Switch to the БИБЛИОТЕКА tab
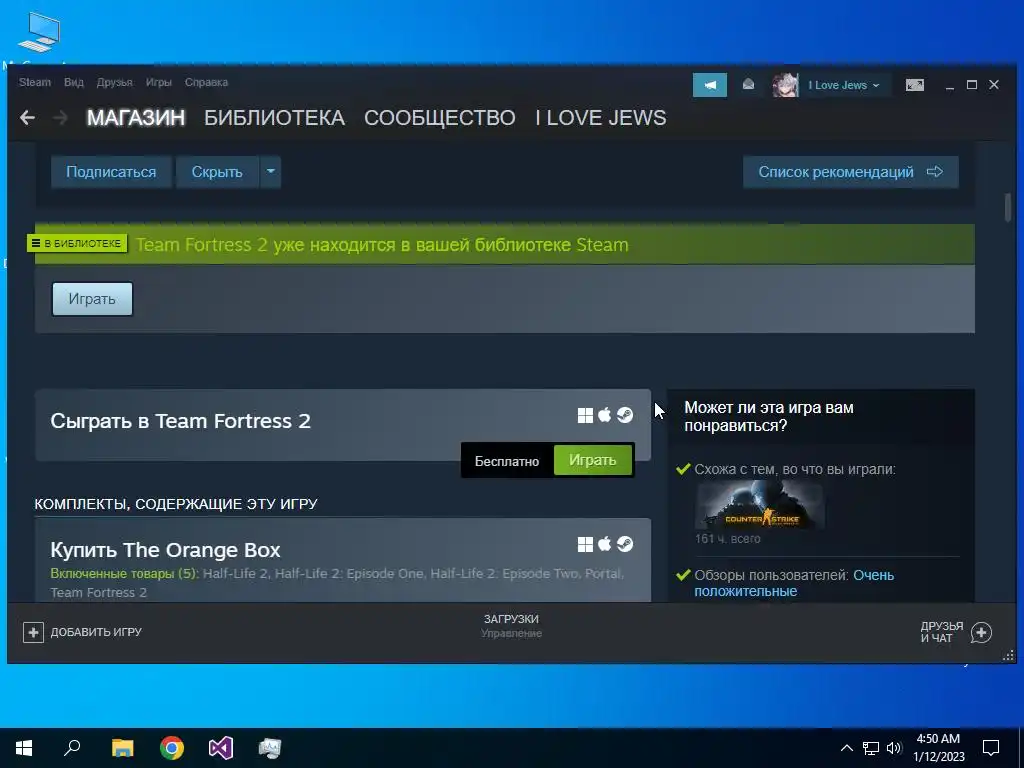The width and height of the screenshot is (1024, 768). (x=274, y=118)
